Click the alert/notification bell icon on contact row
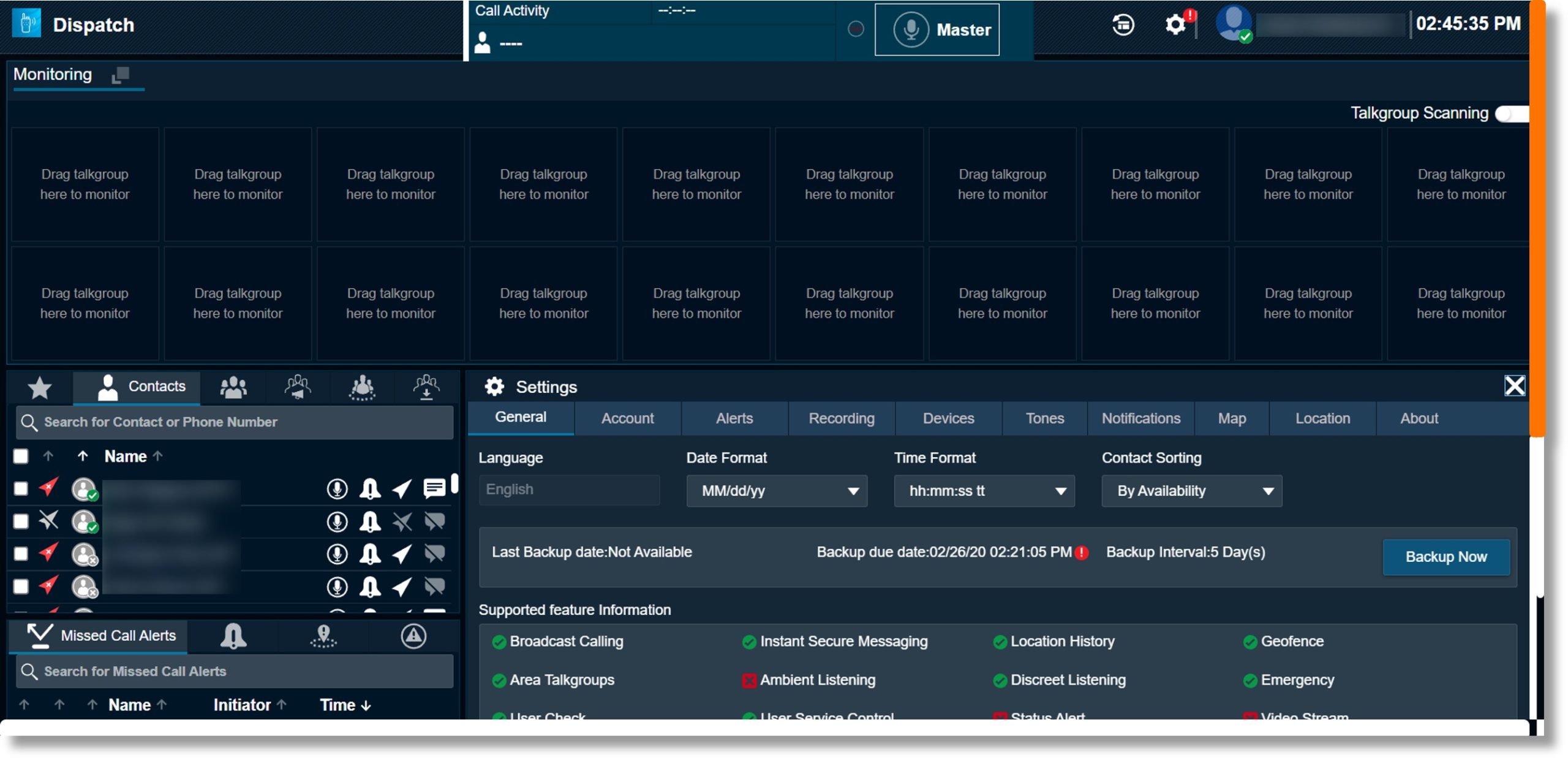Image resolution: width=1568 pixels, height=758 pixels. tap(370, 491)
